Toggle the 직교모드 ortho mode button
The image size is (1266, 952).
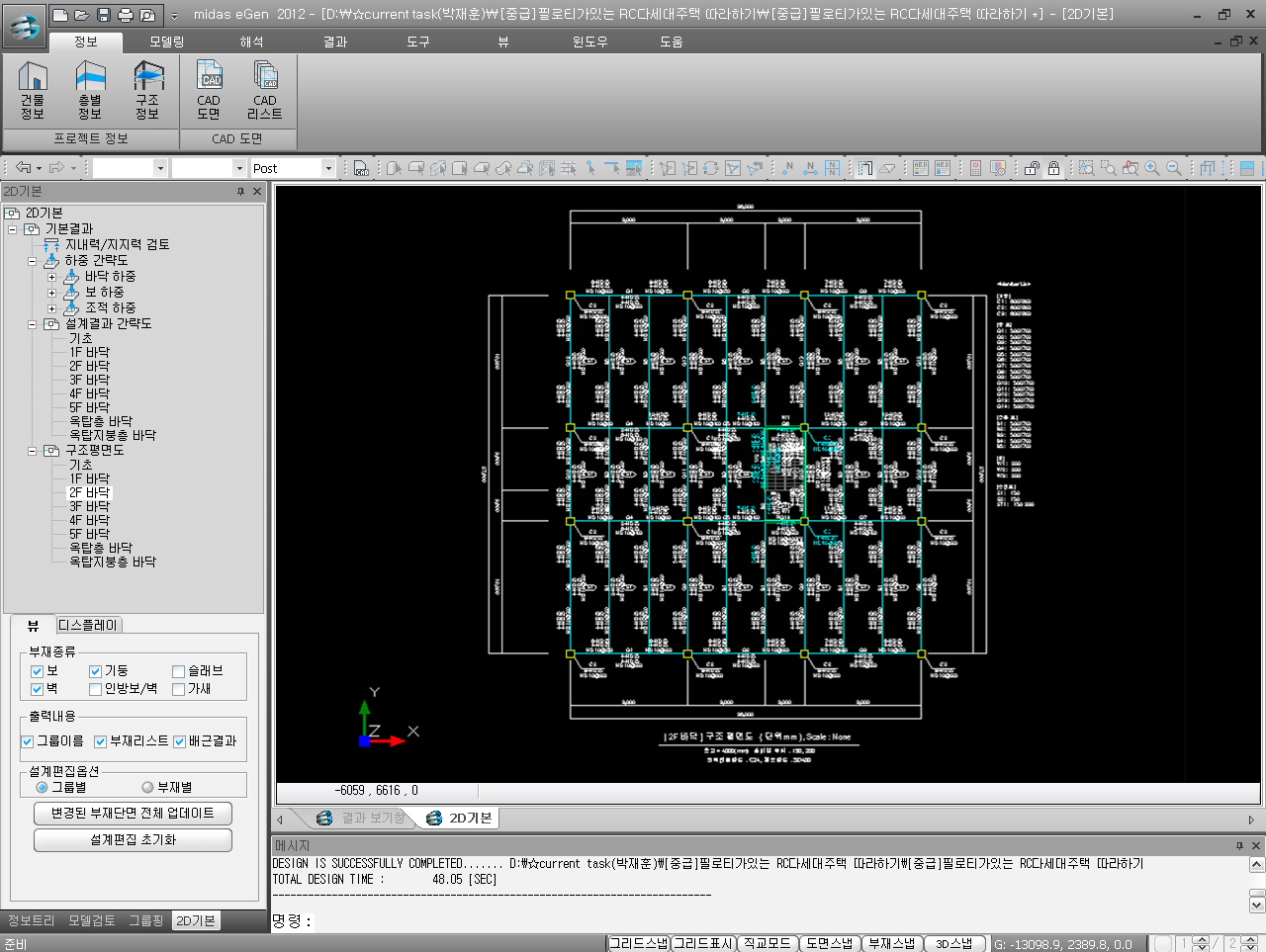click(767, 943)
